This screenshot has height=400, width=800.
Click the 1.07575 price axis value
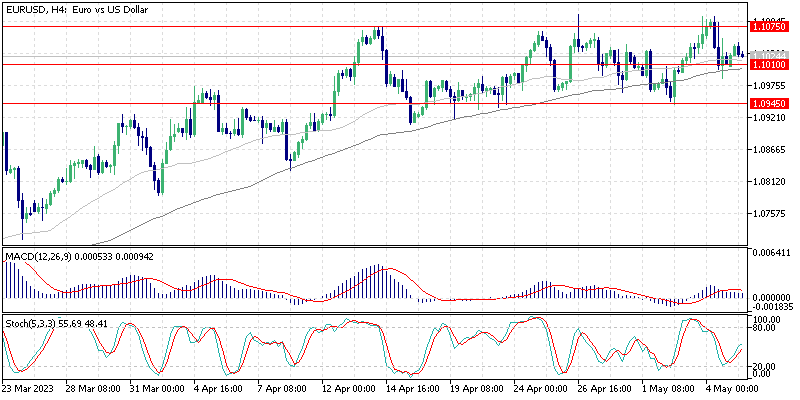pyautogui.click(x=769, y=215)
